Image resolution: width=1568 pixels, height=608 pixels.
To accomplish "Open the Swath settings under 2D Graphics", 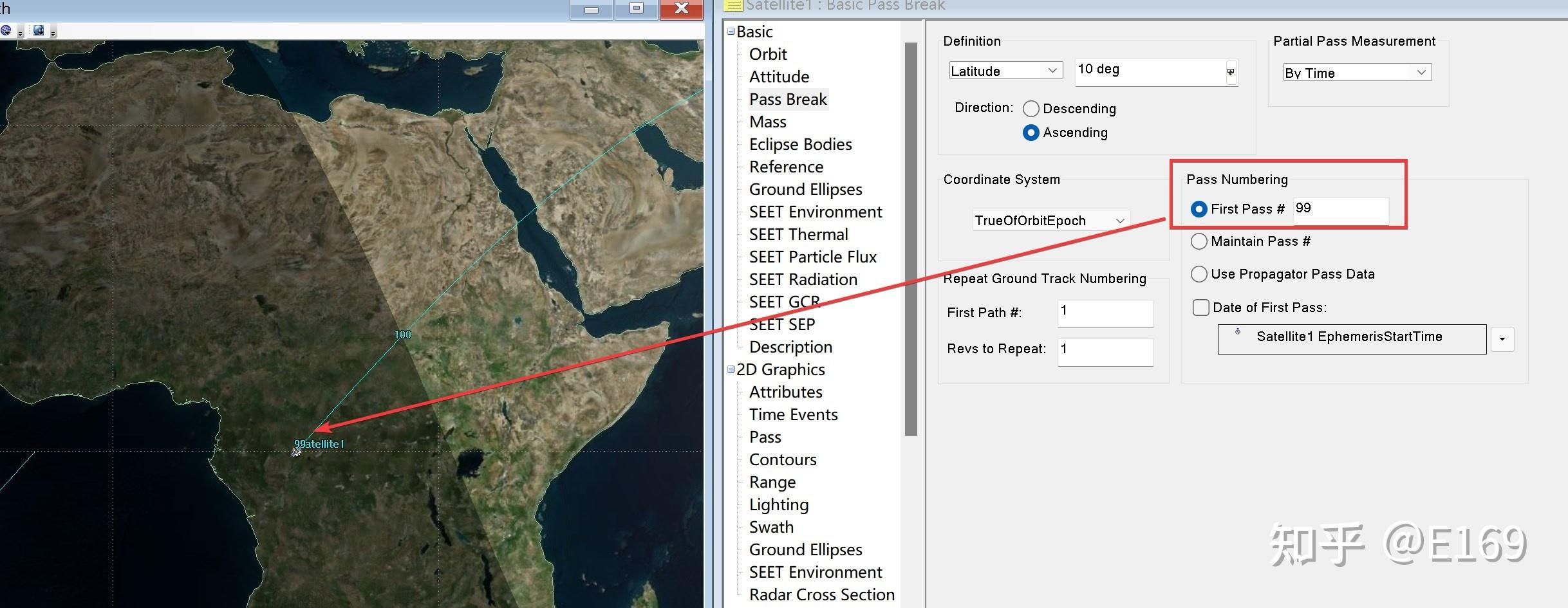I will (771, 527).
